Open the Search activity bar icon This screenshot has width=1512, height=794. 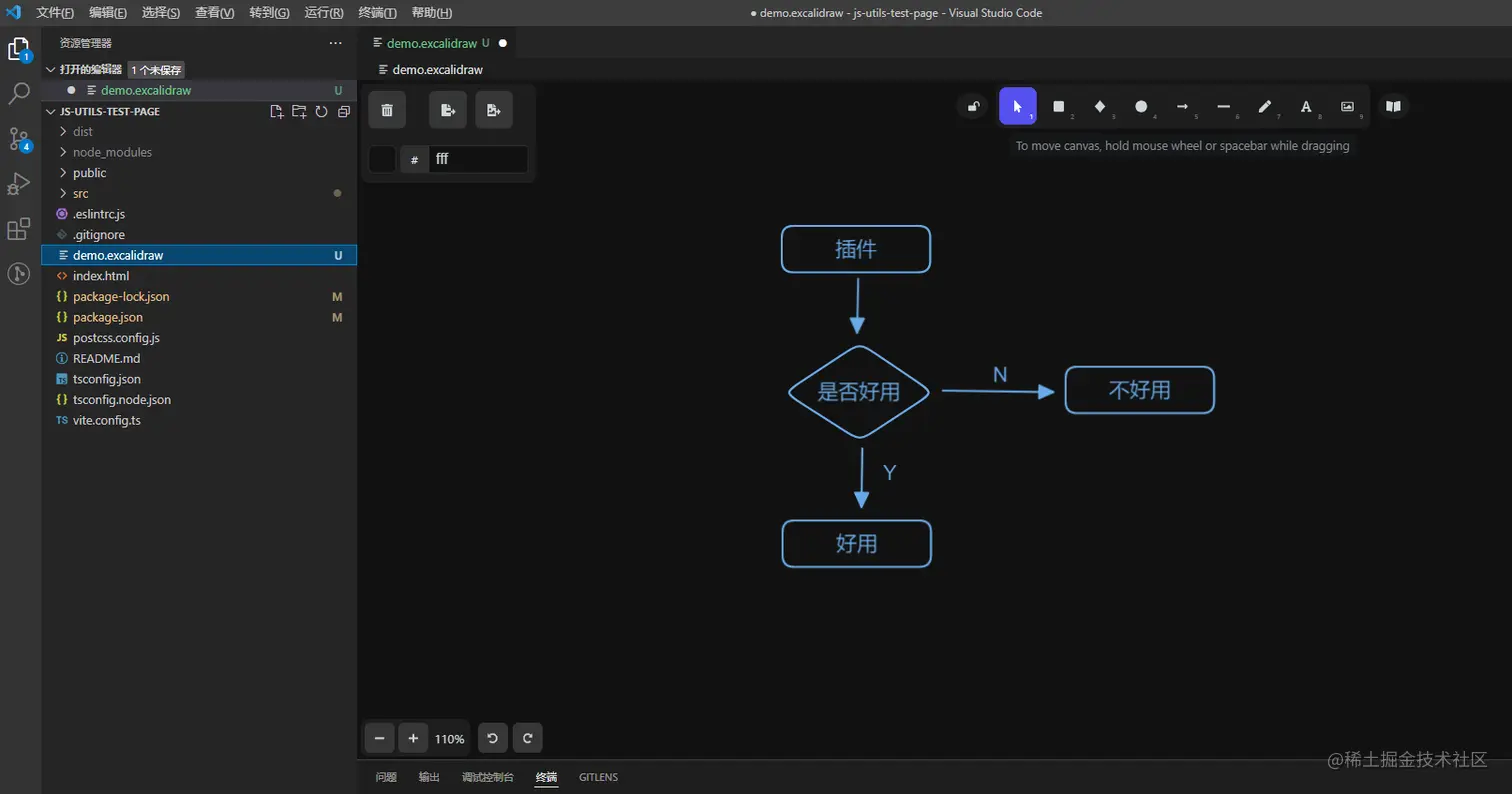(19, 94)
